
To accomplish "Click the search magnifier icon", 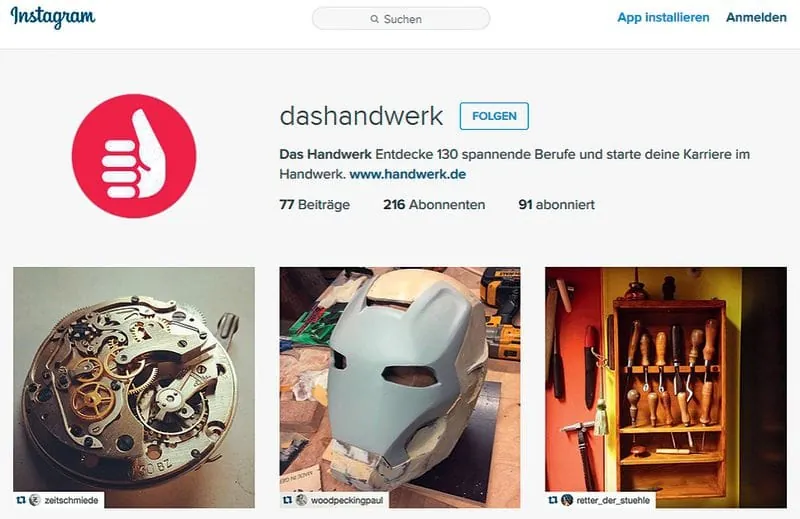I will coord(374,19).
